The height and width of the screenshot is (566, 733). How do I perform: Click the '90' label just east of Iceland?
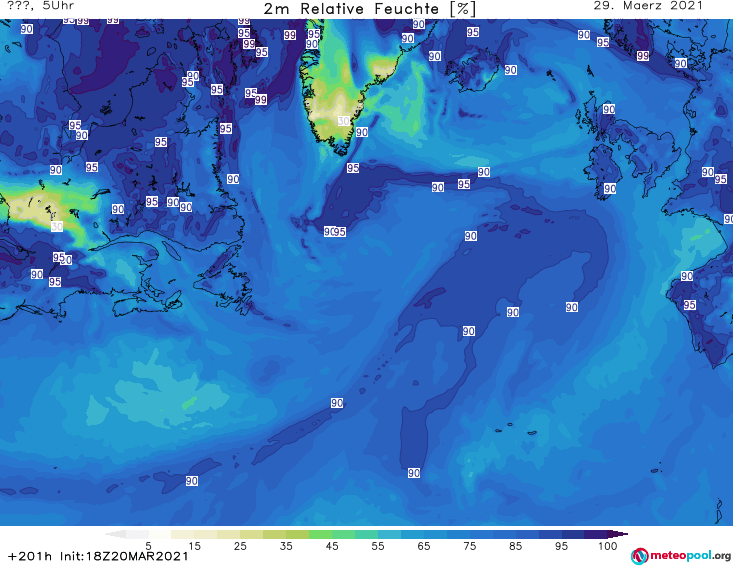[x=510, y=70]
